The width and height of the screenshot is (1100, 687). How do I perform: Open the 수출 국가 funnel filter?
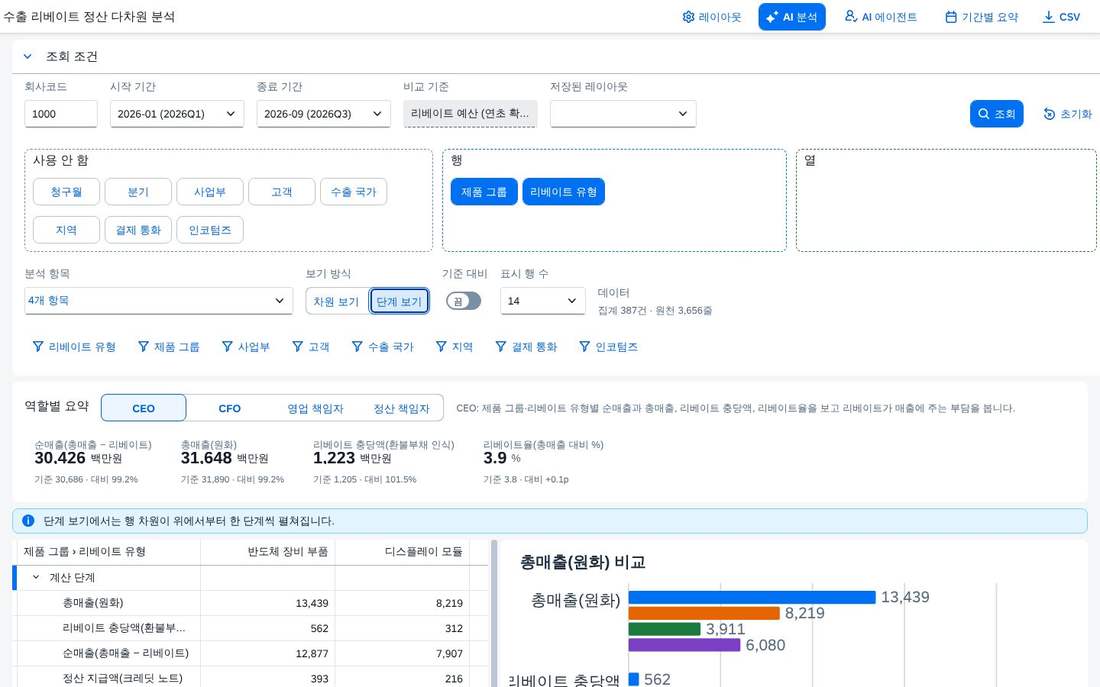click(x=382, y=347)
